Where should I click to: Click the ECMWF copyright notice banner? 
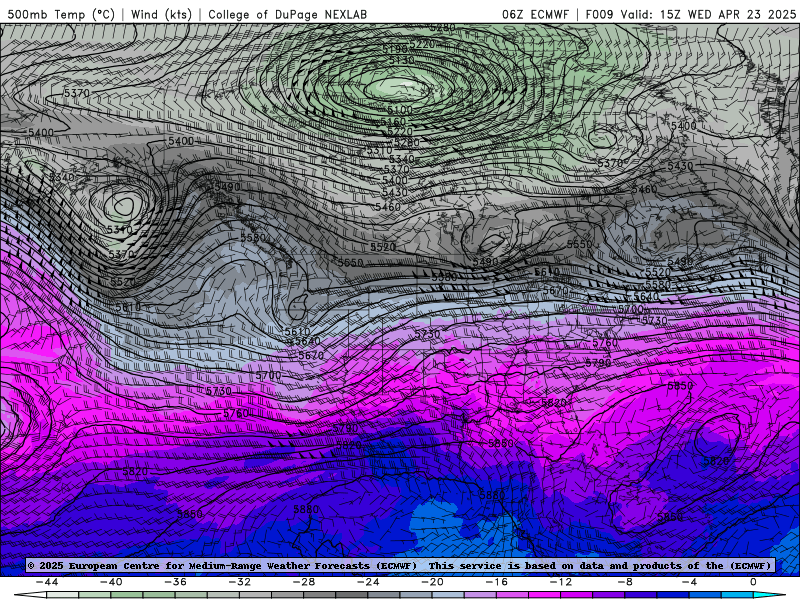tap(400, 565)
